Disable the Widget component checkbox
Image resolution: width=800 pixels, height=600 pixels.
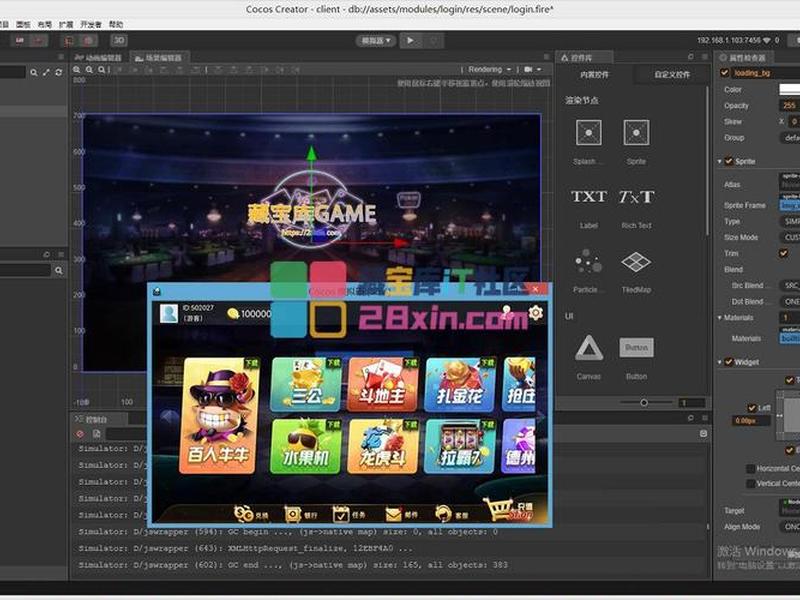pos(729,362)
